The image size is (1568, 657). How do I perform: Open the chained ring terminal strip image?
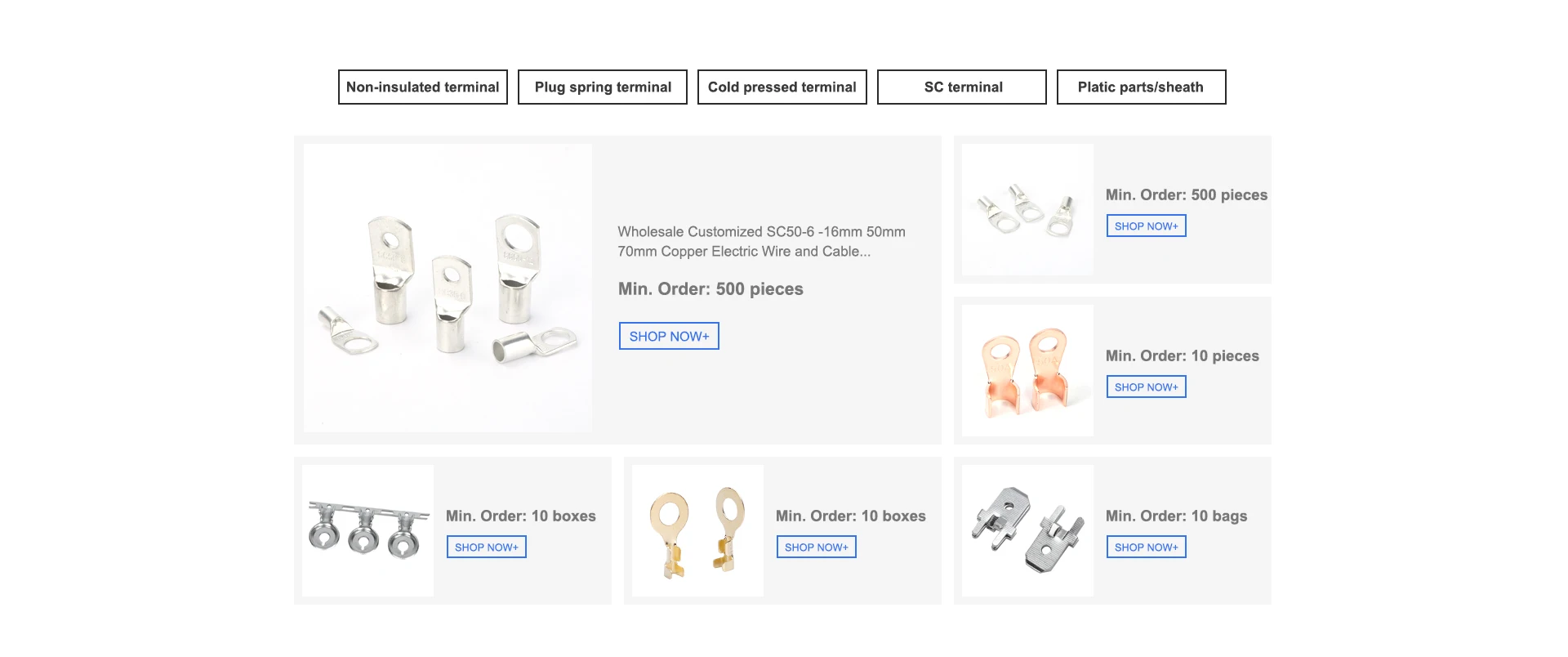[x=367, y=530]
